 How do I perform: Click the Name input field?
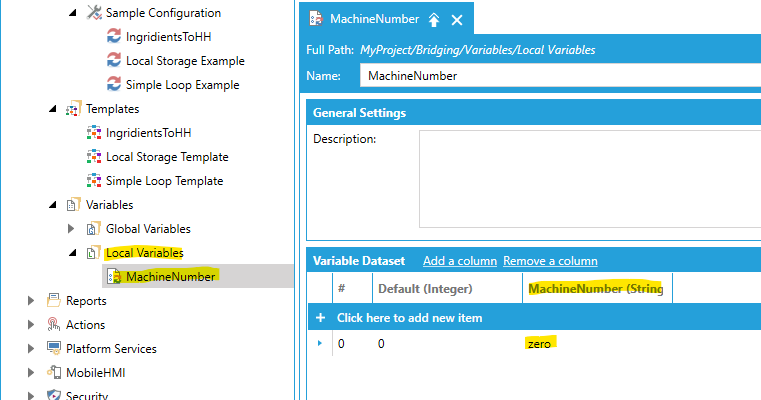pos(560,76)
